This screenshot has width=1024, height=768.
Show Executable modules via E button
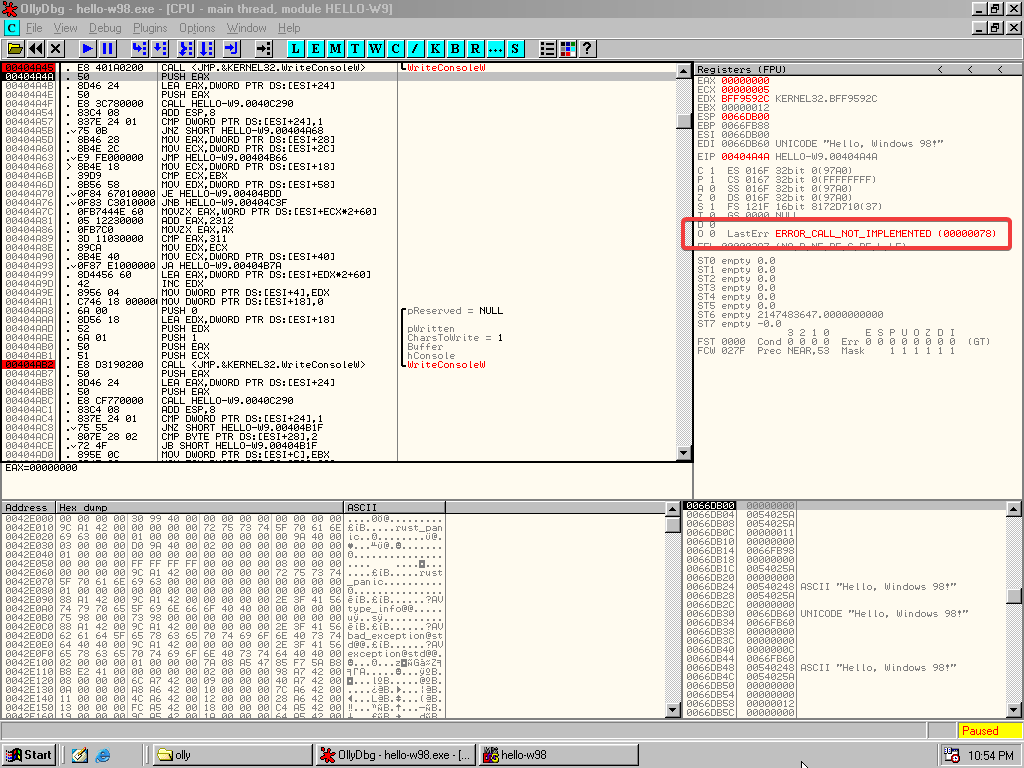tap(315, 49)
